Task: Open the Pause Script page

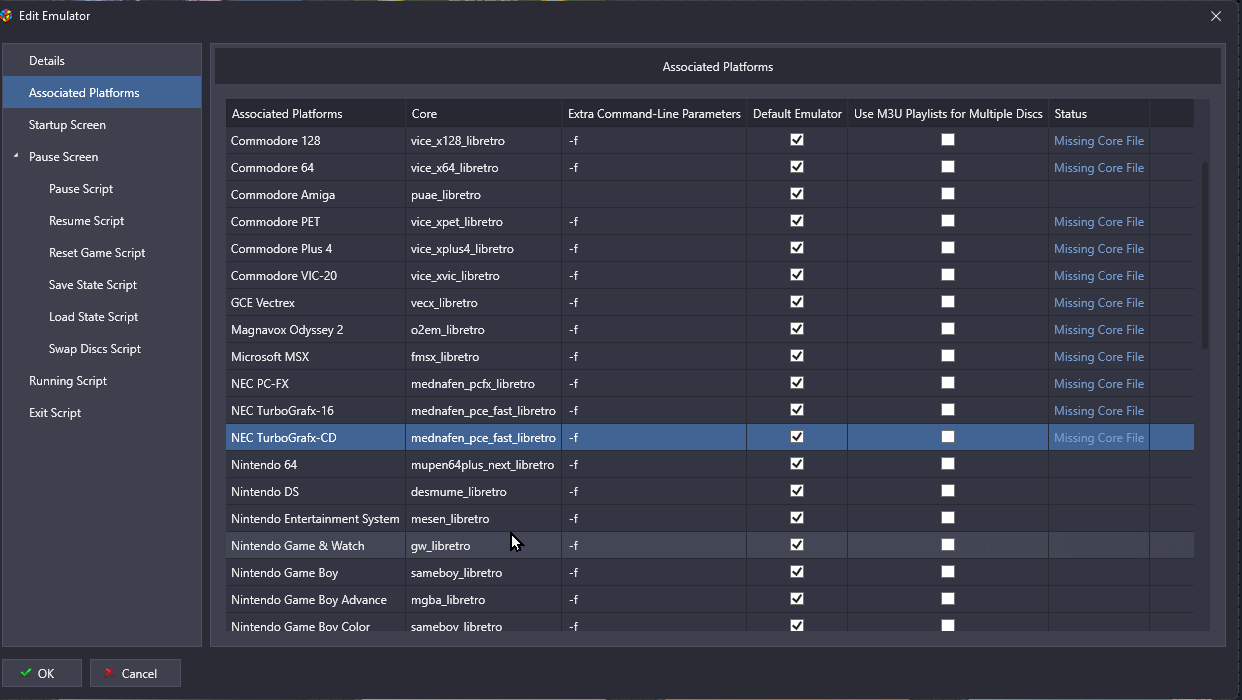Action: (x=81, y=189)
